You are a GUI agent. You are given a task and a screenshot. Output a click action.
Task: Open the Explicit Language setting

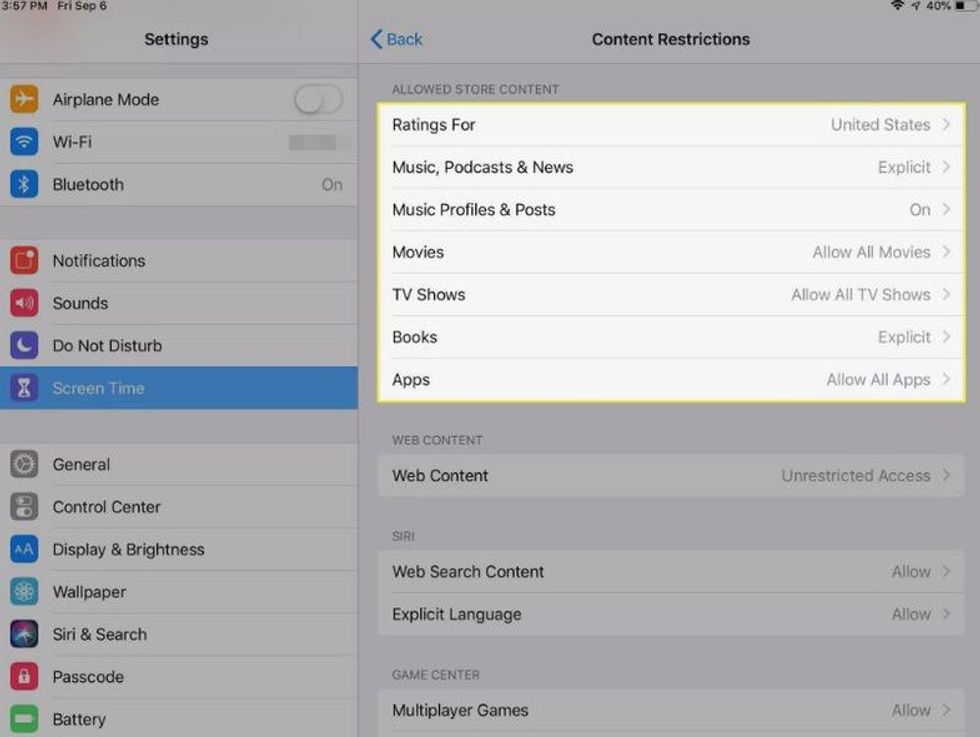point(670,614)
